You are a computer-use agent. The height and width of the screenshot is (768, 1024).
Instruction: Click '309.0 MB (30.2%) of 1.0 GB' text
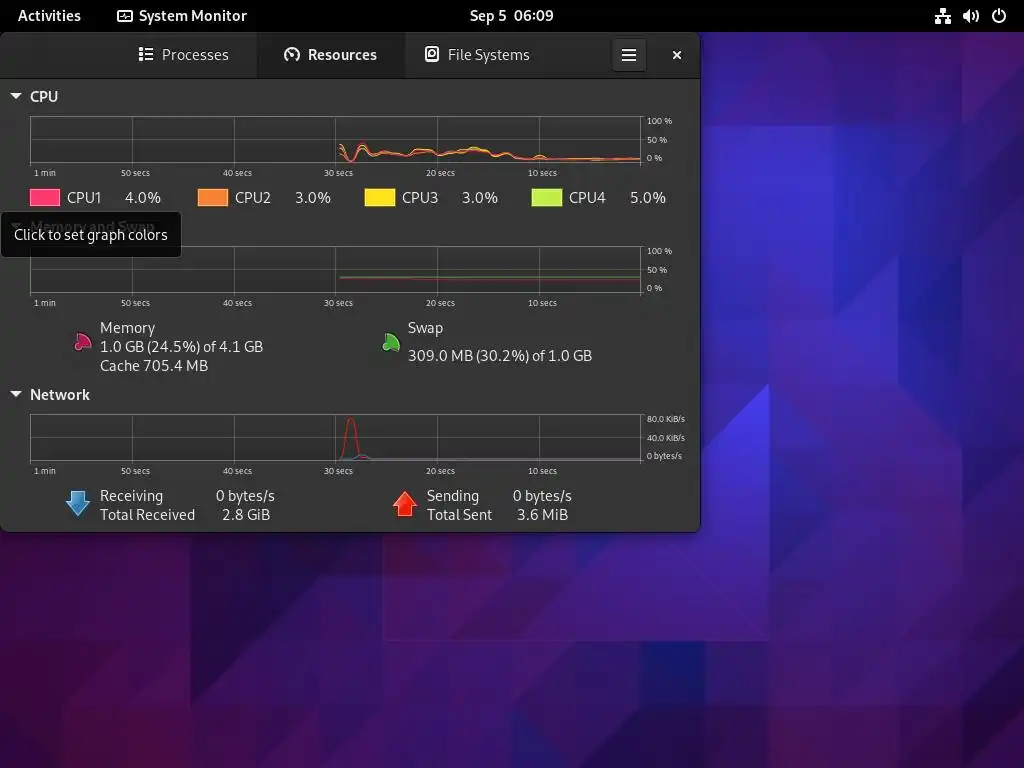(x=500, y=356)
